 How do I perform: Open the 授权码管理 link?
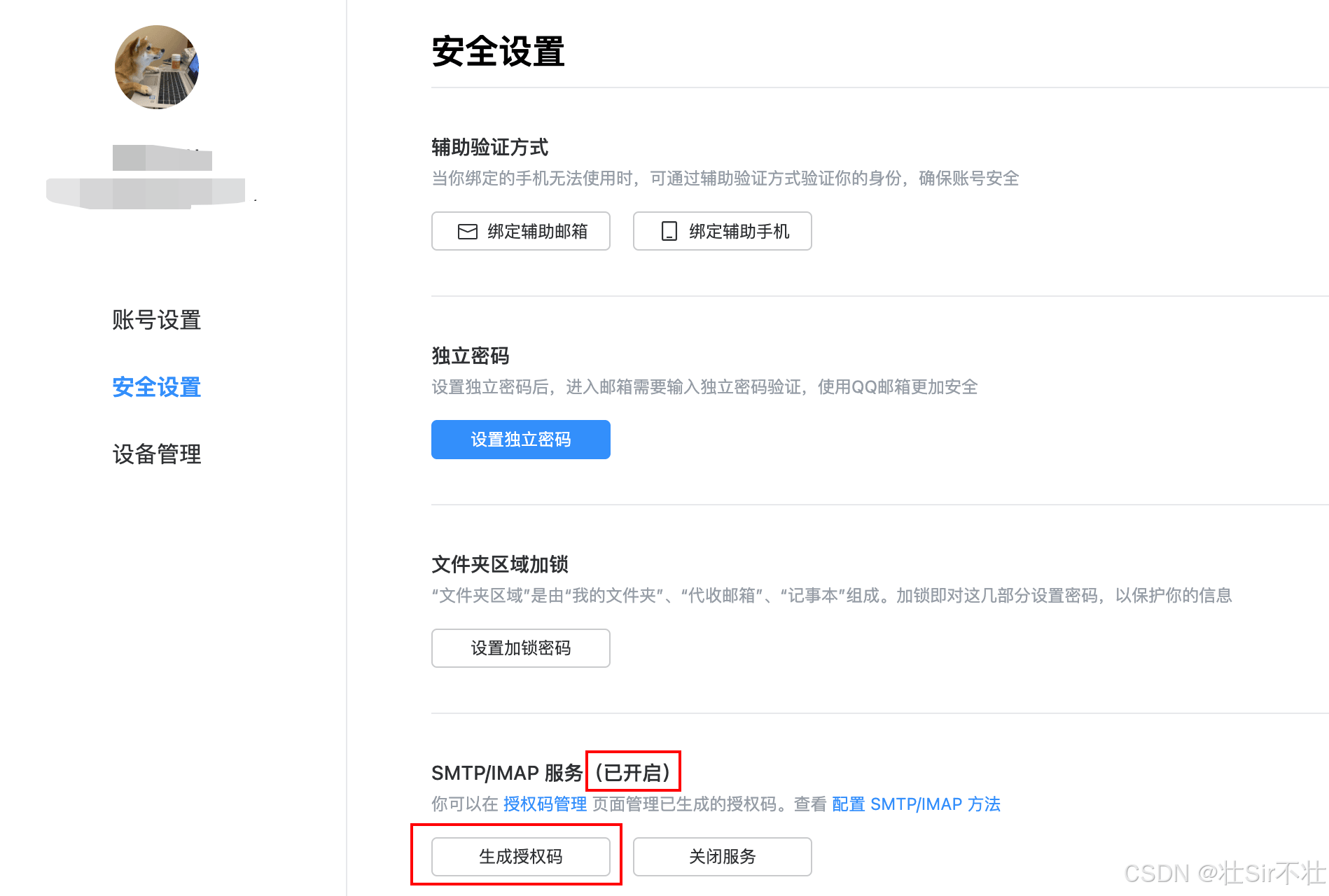click(x=545, y=804)
